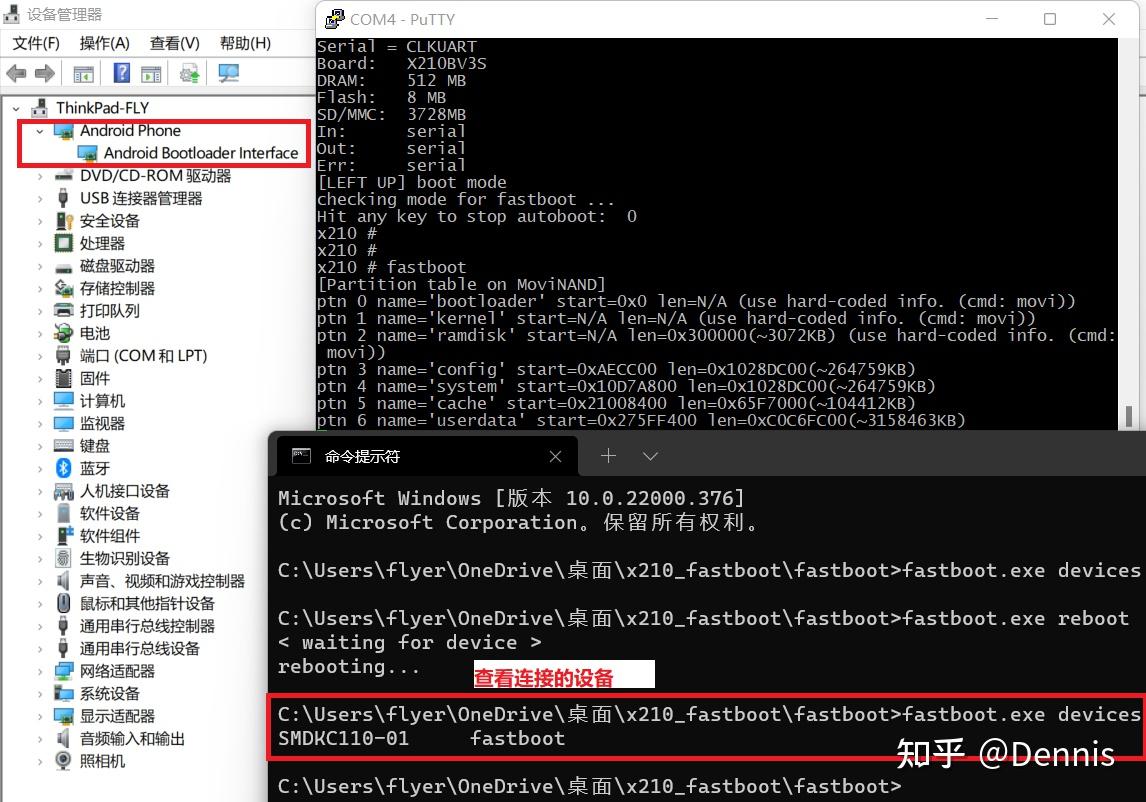
Task: Click the Command Prompt icon on the terminal tab
Action: 301,455
